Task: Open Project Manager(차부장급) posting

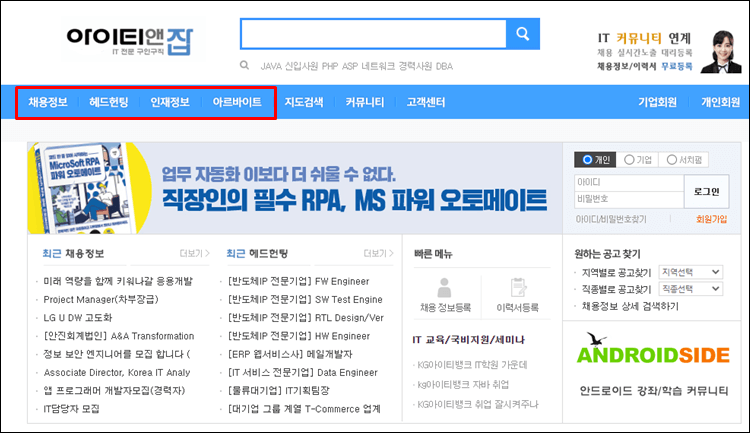Action: click(100, 300)
